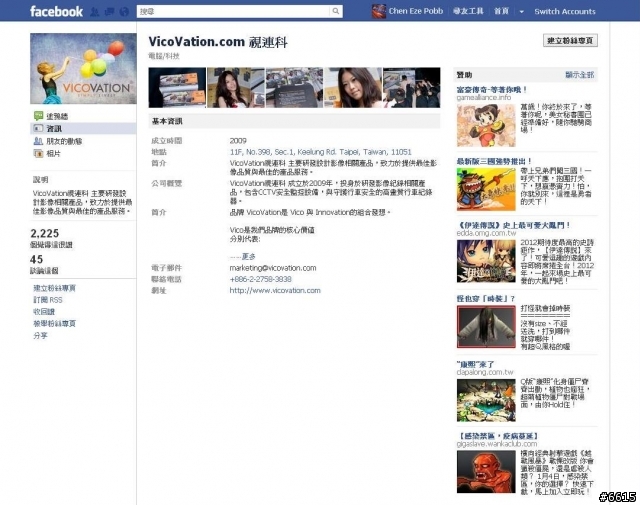Click the friends activity people icon
The height and width of the screenshot is (505, 640).
point(38,141)
